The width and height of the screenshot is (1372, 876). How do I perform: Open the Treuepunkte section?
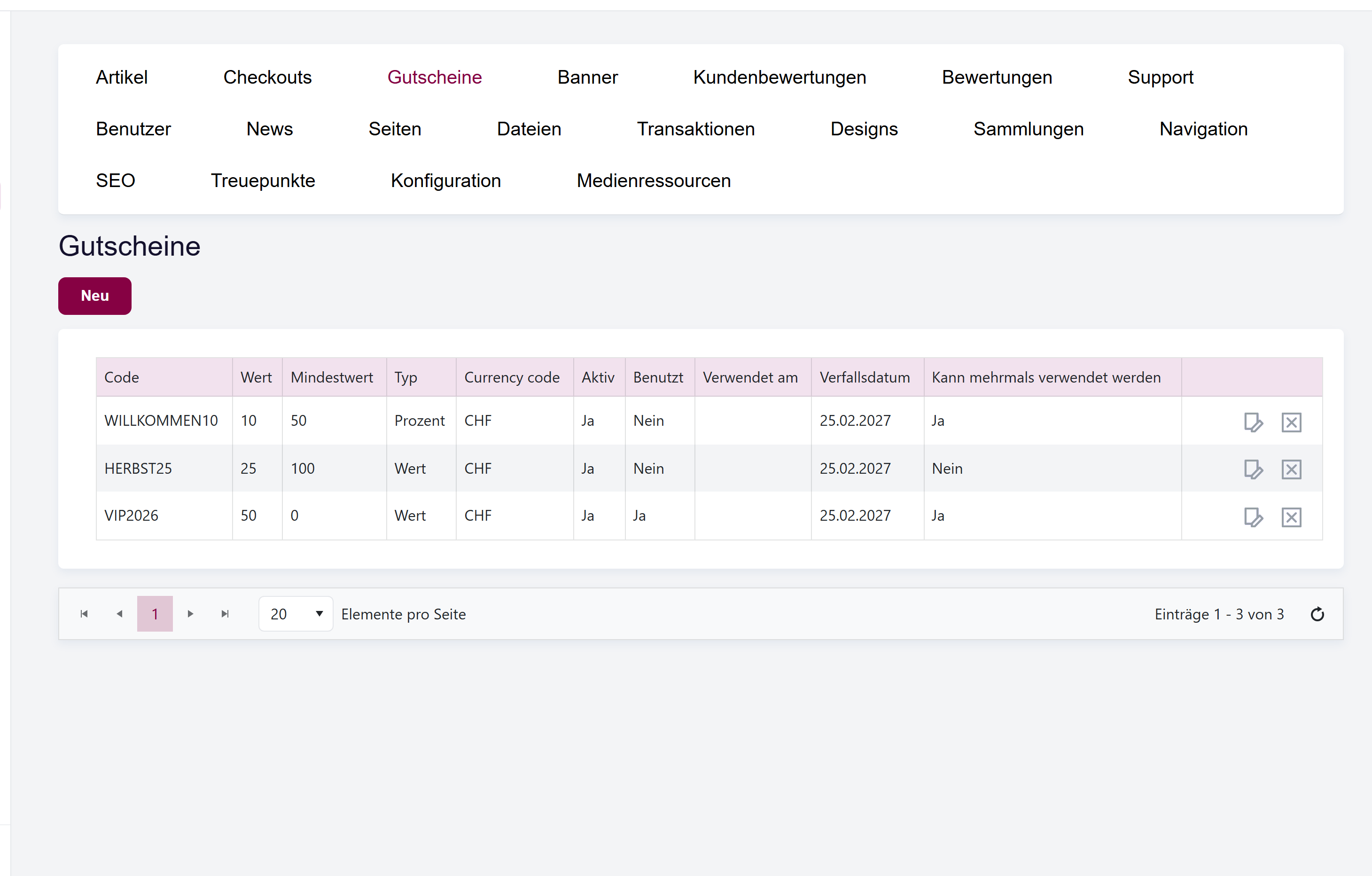point(263,180)
